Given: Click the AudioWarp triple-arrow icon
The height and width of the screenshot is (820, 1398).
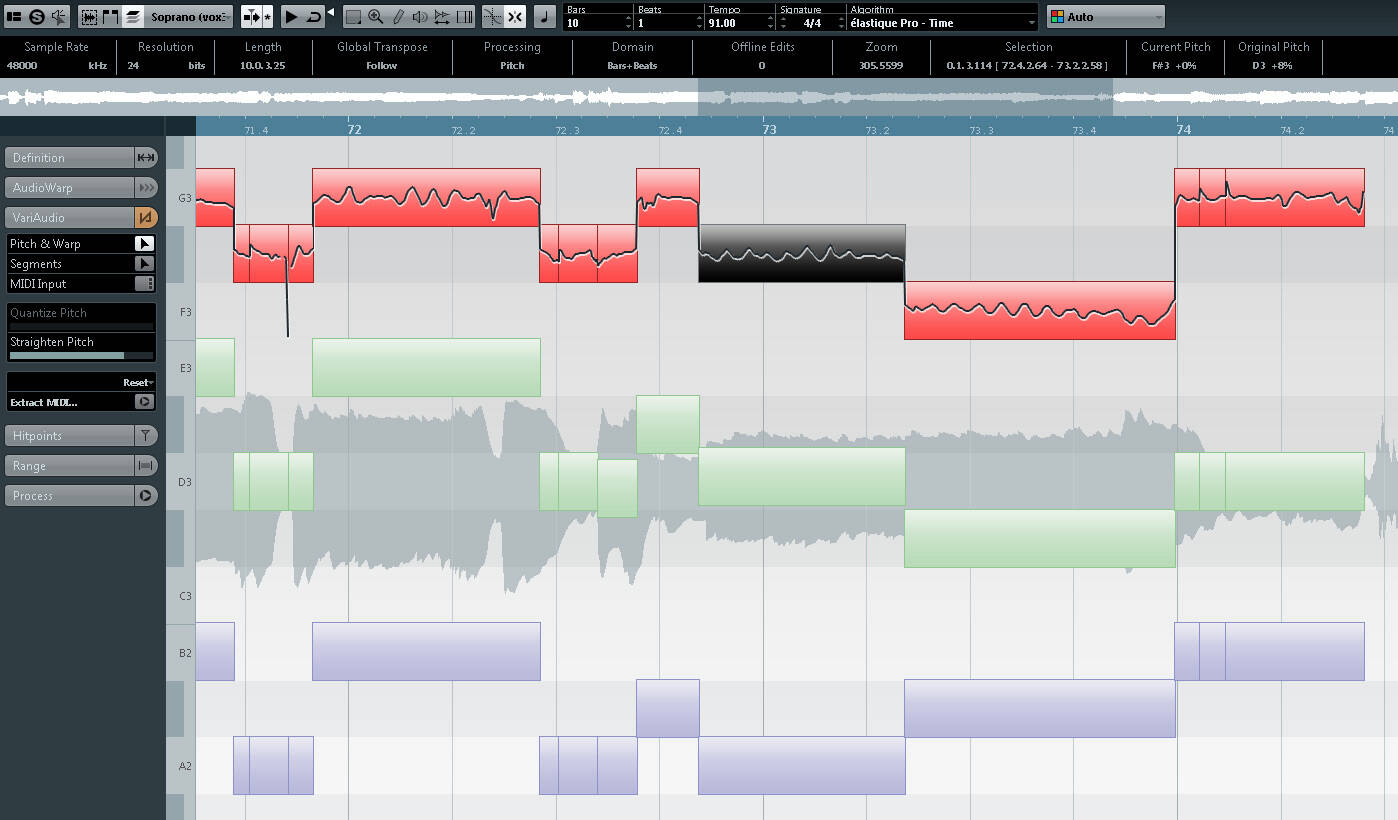Looking at the screenshot, I should click(146, 187).
